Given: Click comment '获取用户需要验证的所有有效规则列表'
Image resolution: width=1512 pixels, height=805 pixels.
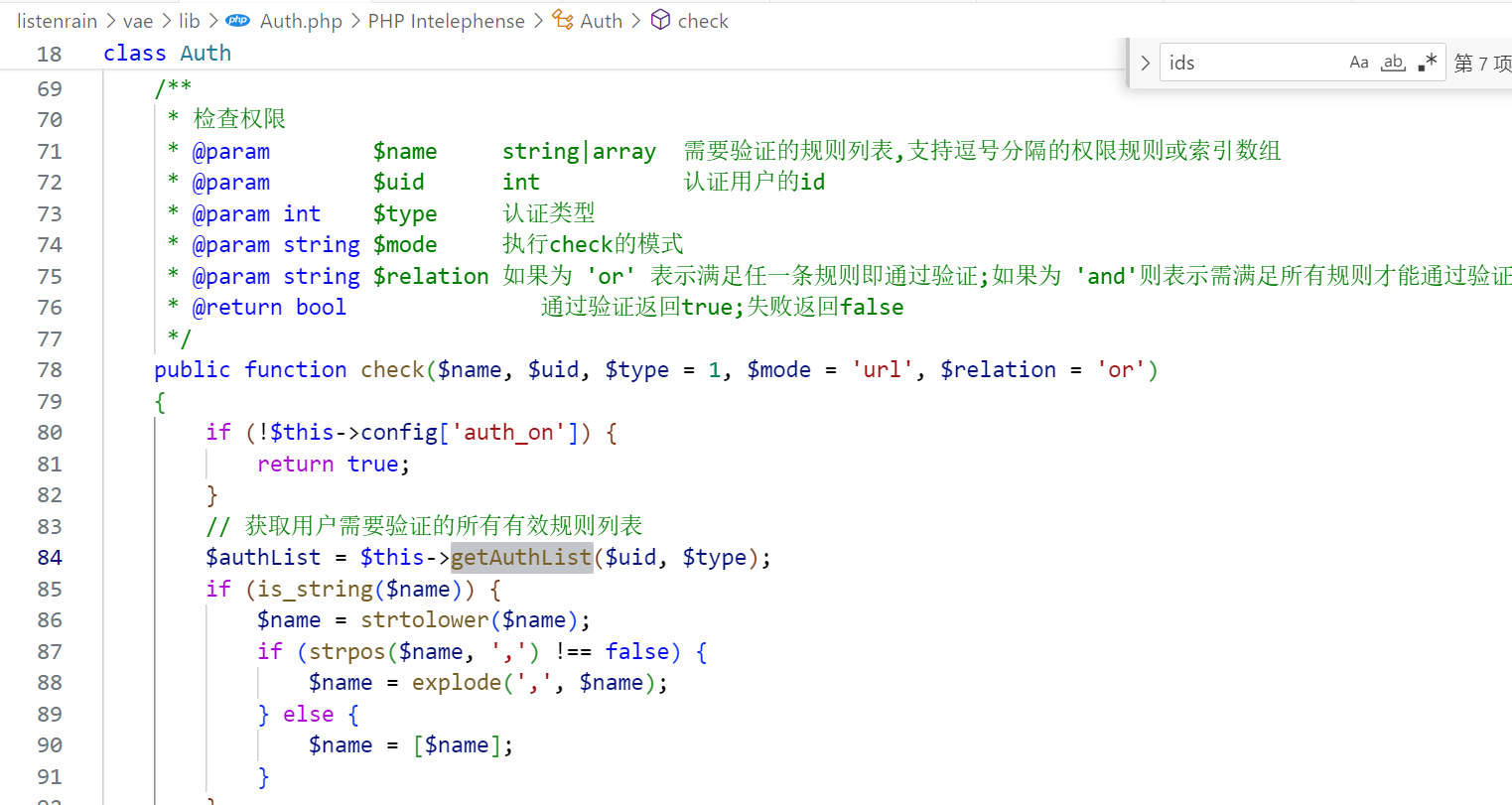Looking at the screenshot, I should pyautogui.click(x=444, y=526).
